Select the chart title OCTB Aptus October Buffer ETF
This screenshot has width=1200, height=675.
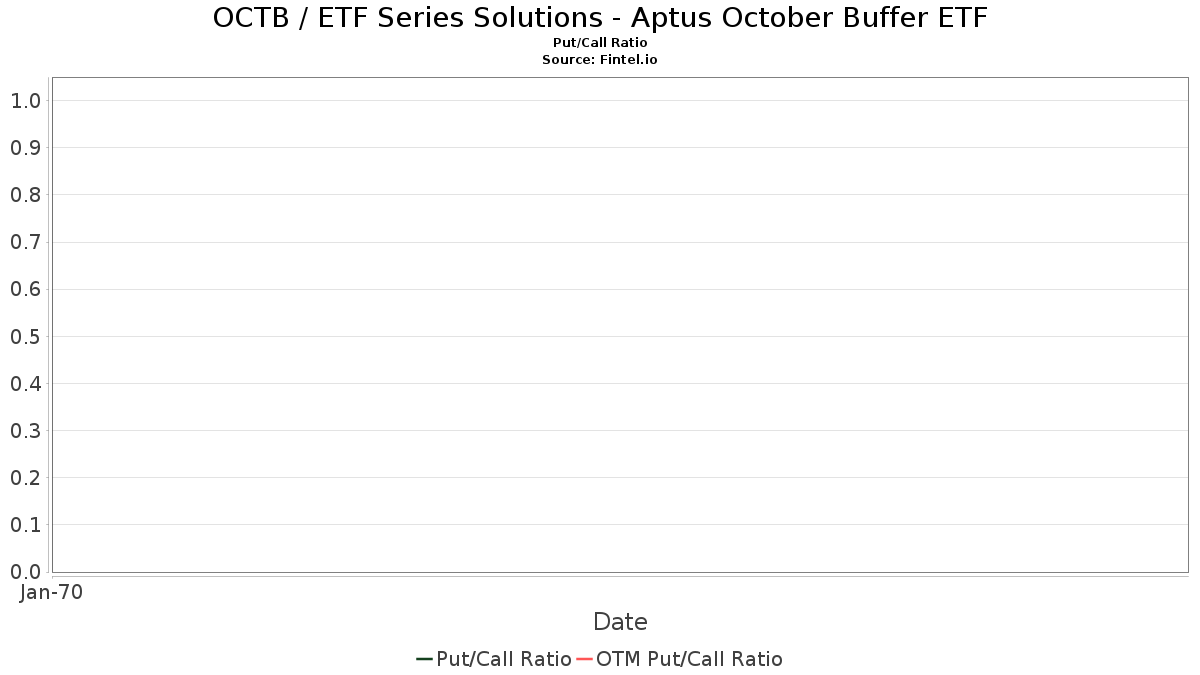click(x=600, y=18)
